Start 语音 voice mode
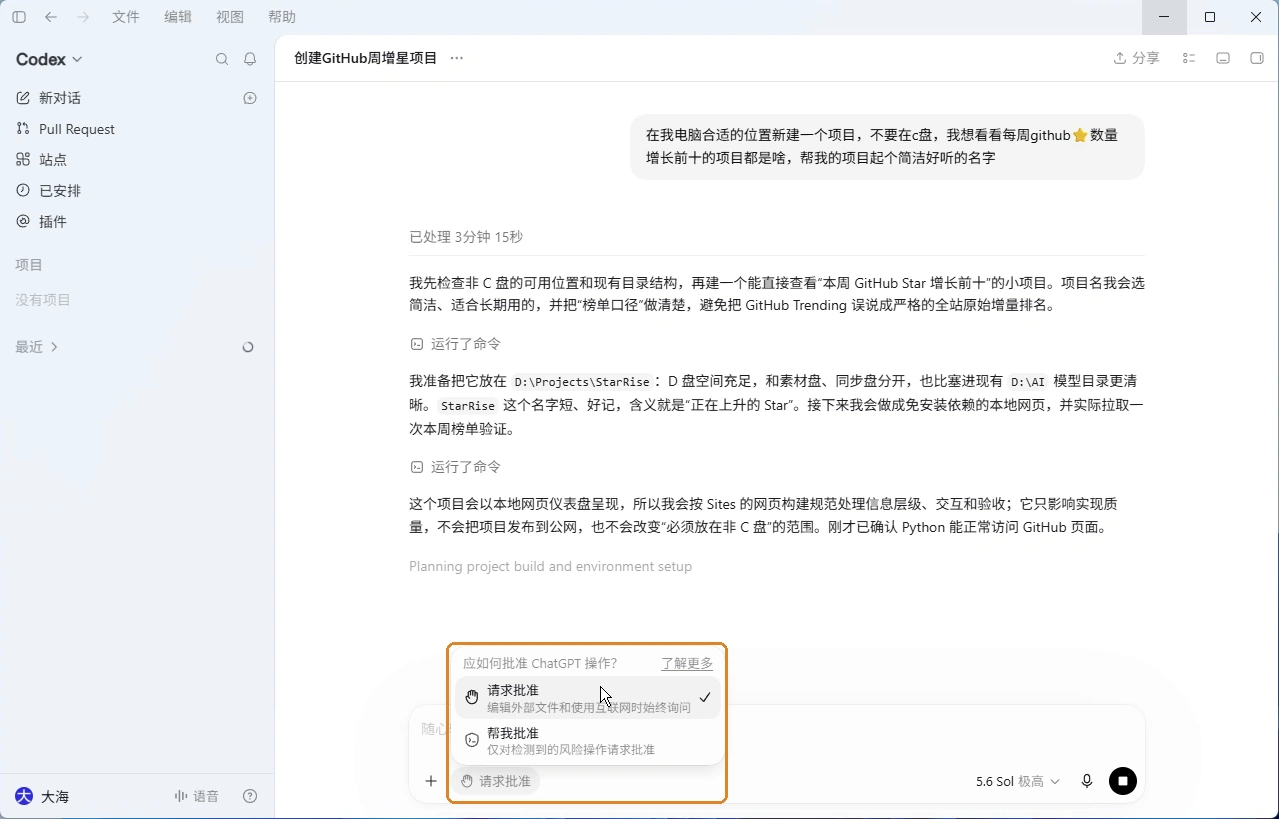 (x=196, y=796)
